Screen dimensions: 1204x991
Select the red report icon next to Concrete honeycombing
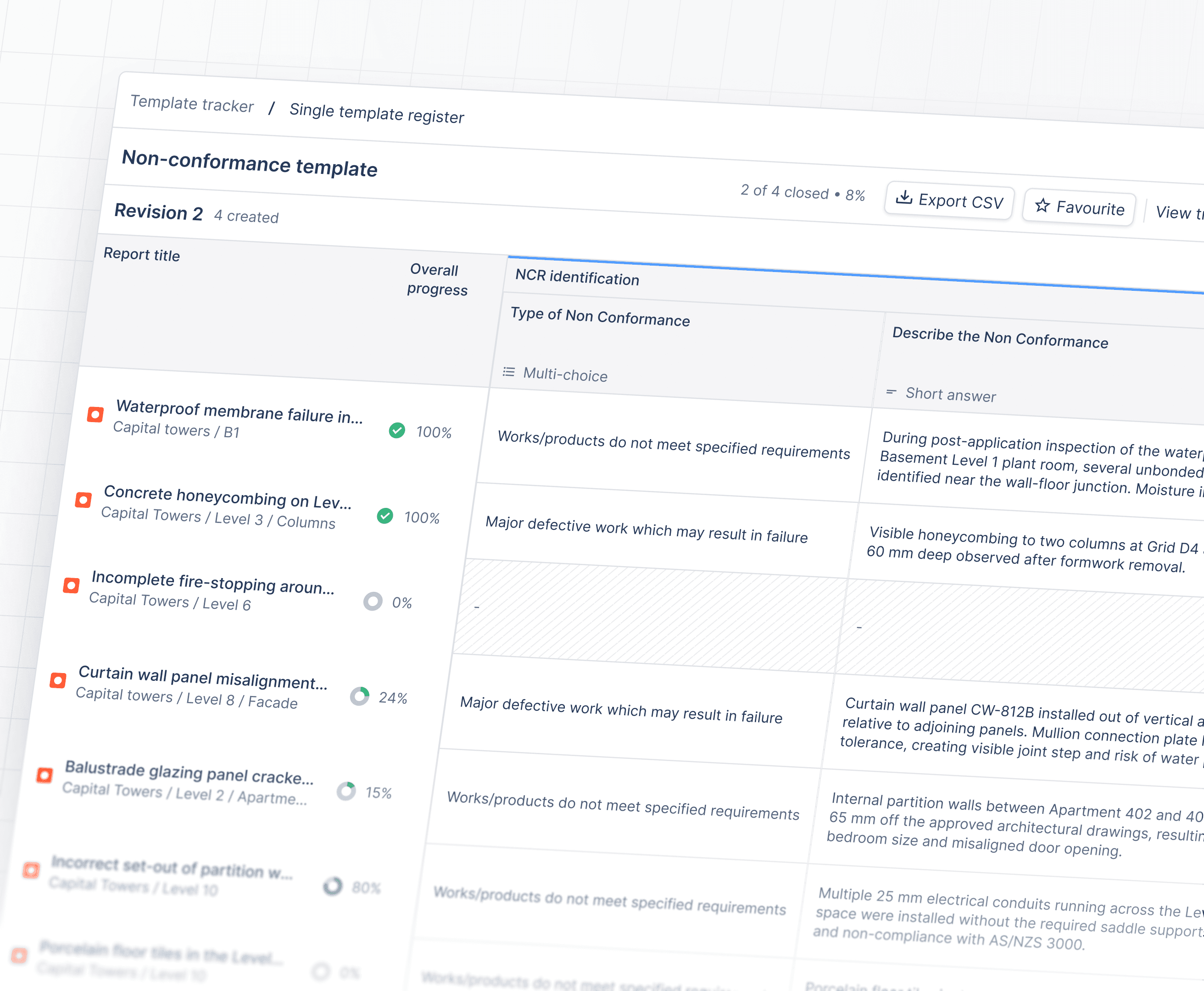[84, 501]
